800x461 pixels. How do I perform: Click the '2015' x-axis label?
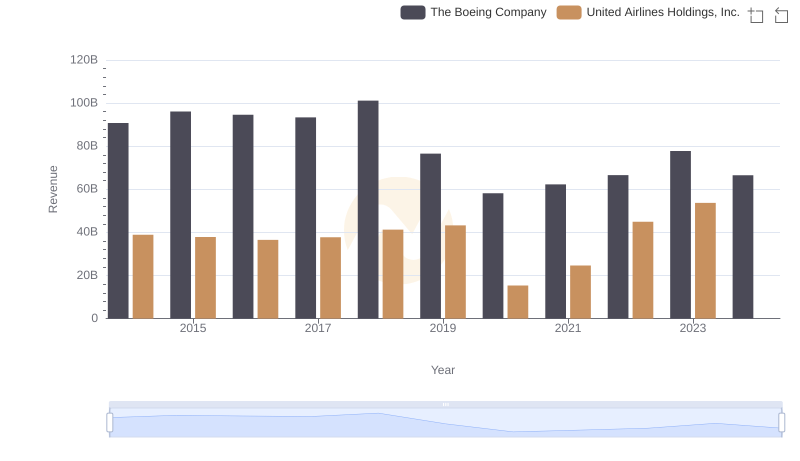pyautogui.click(x=193, y=328)
